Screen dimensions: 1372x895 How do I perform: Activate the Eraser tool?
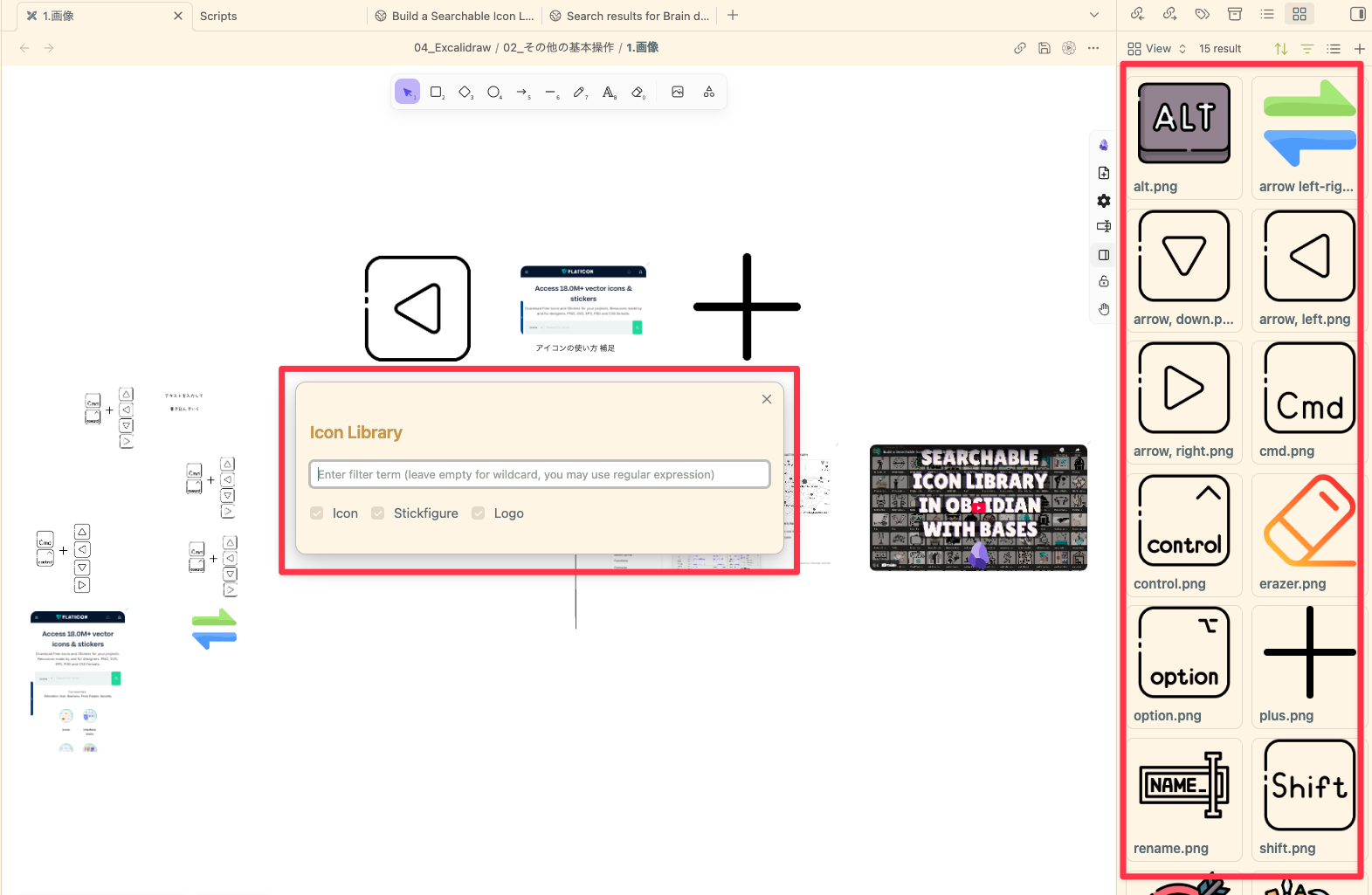(638, 92)
